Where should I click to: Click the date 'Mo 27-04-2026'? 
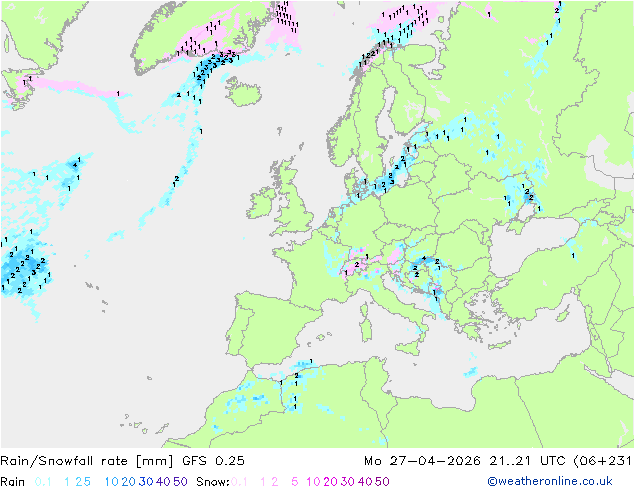422,461
